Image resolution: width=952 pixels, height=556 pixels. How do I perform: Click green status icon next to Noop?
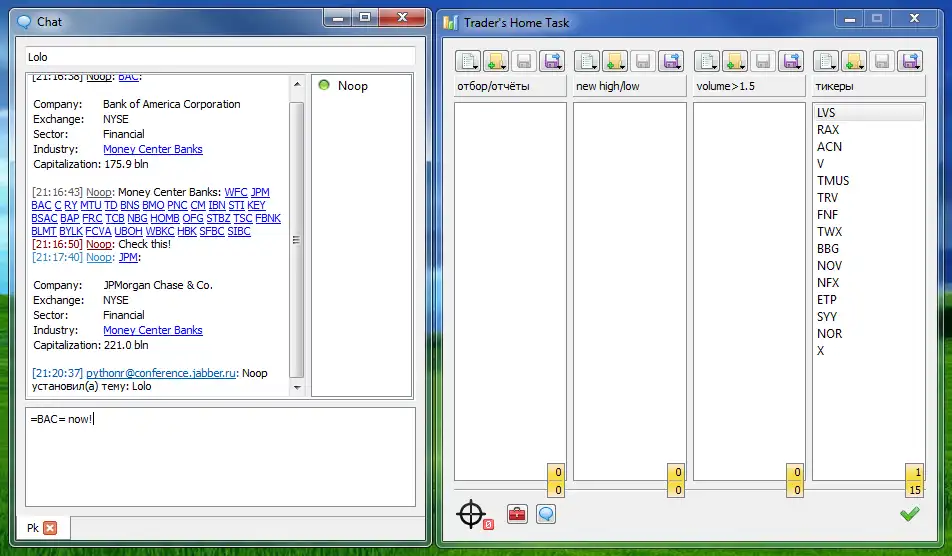tap(324, 85)
